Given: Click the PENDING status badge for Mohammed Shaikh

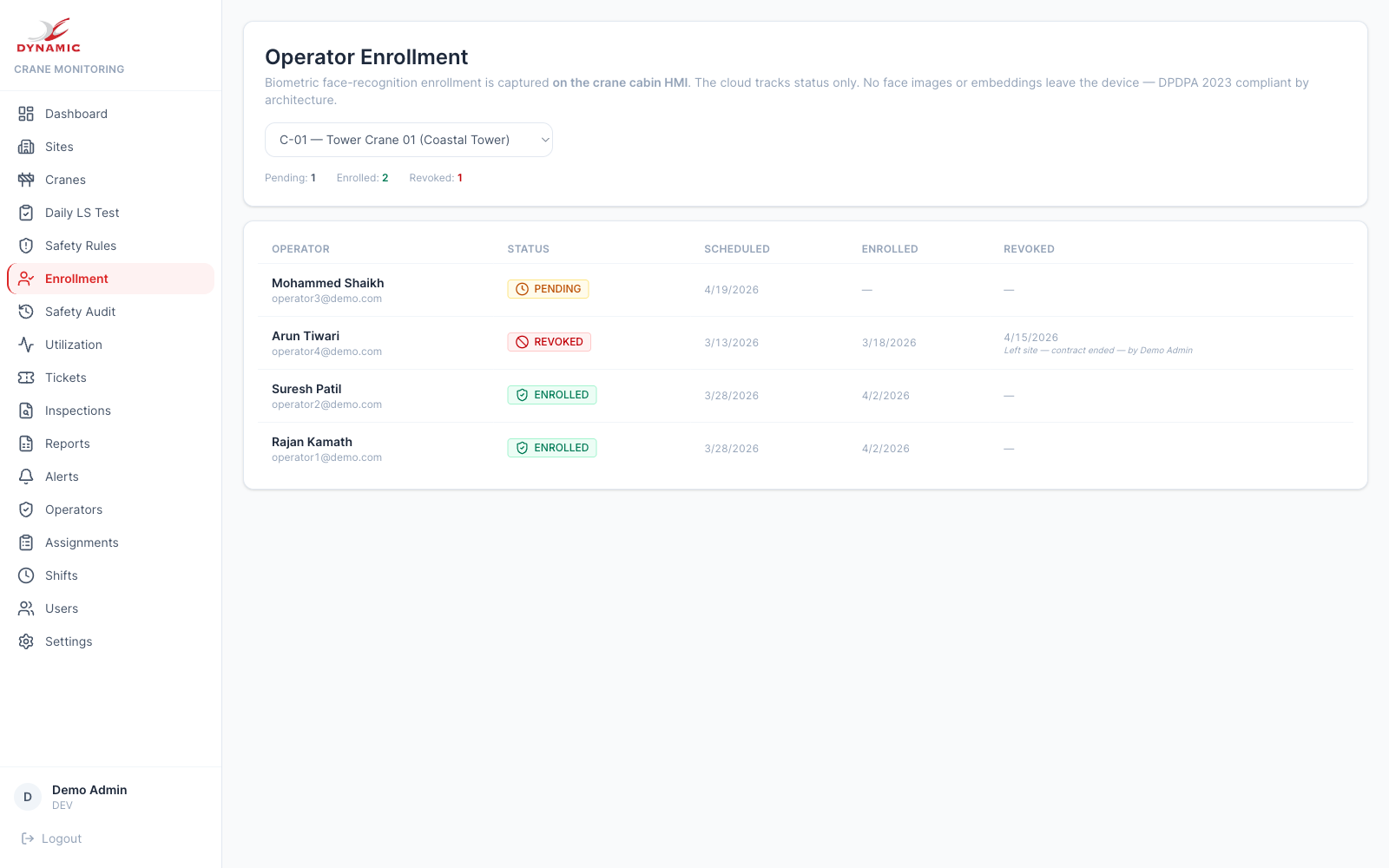Looking at the screenshot, I should 548,289.
